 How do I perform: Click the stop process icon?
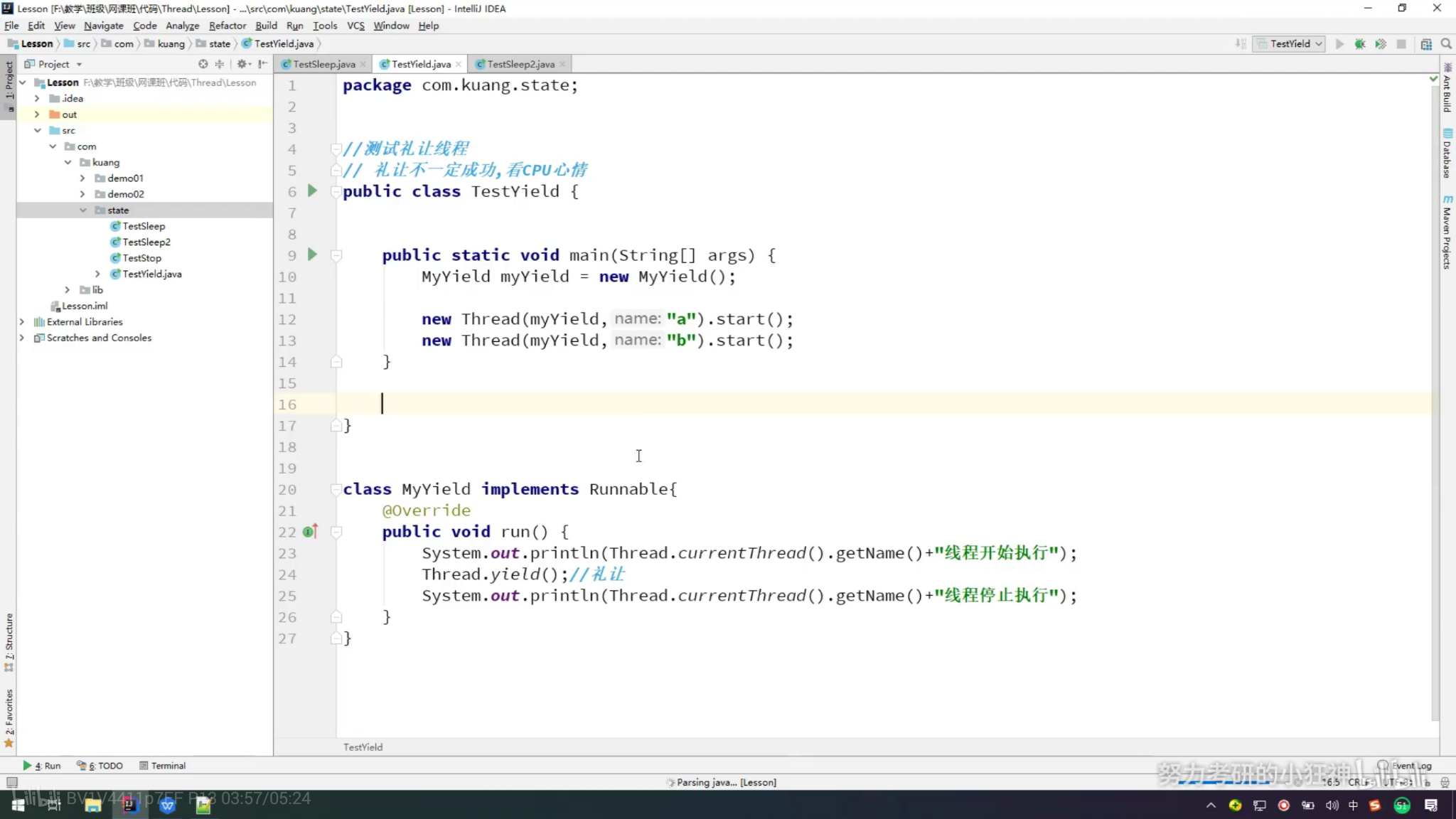pos(1401,44)
